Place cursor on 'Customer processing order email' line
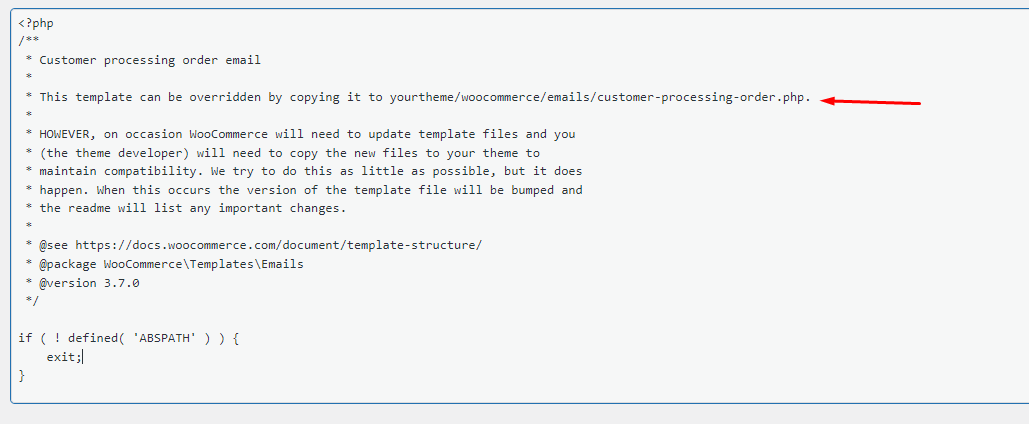This screenshot has height=424, width=1029. click(150, 60)
